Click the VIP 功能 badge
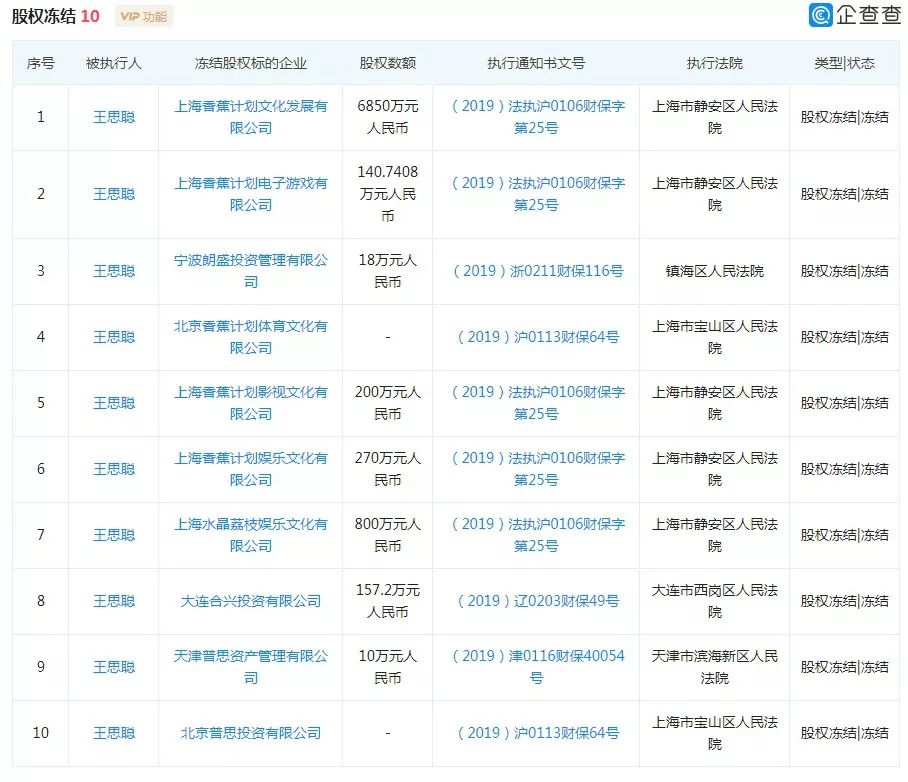Image resolution: width=908 pixels, height=782 pixels. tap(144, 16)
